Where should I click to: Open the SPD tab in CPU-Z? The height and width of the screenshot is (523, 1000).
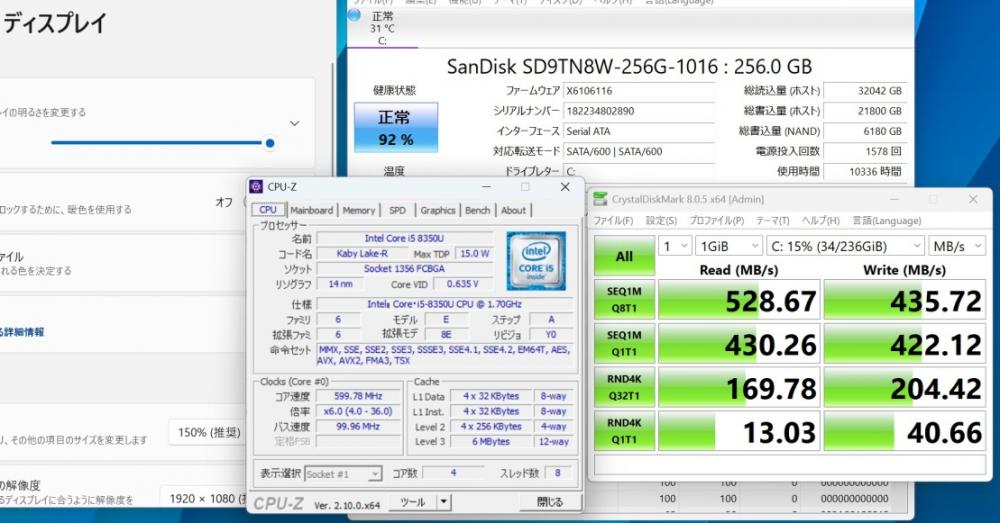click(x=397, y=210)
